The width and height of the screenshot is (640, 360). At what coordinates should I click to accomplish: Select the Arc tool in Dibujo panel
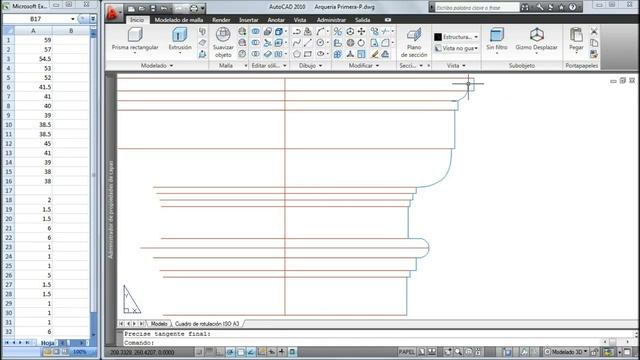320,31
